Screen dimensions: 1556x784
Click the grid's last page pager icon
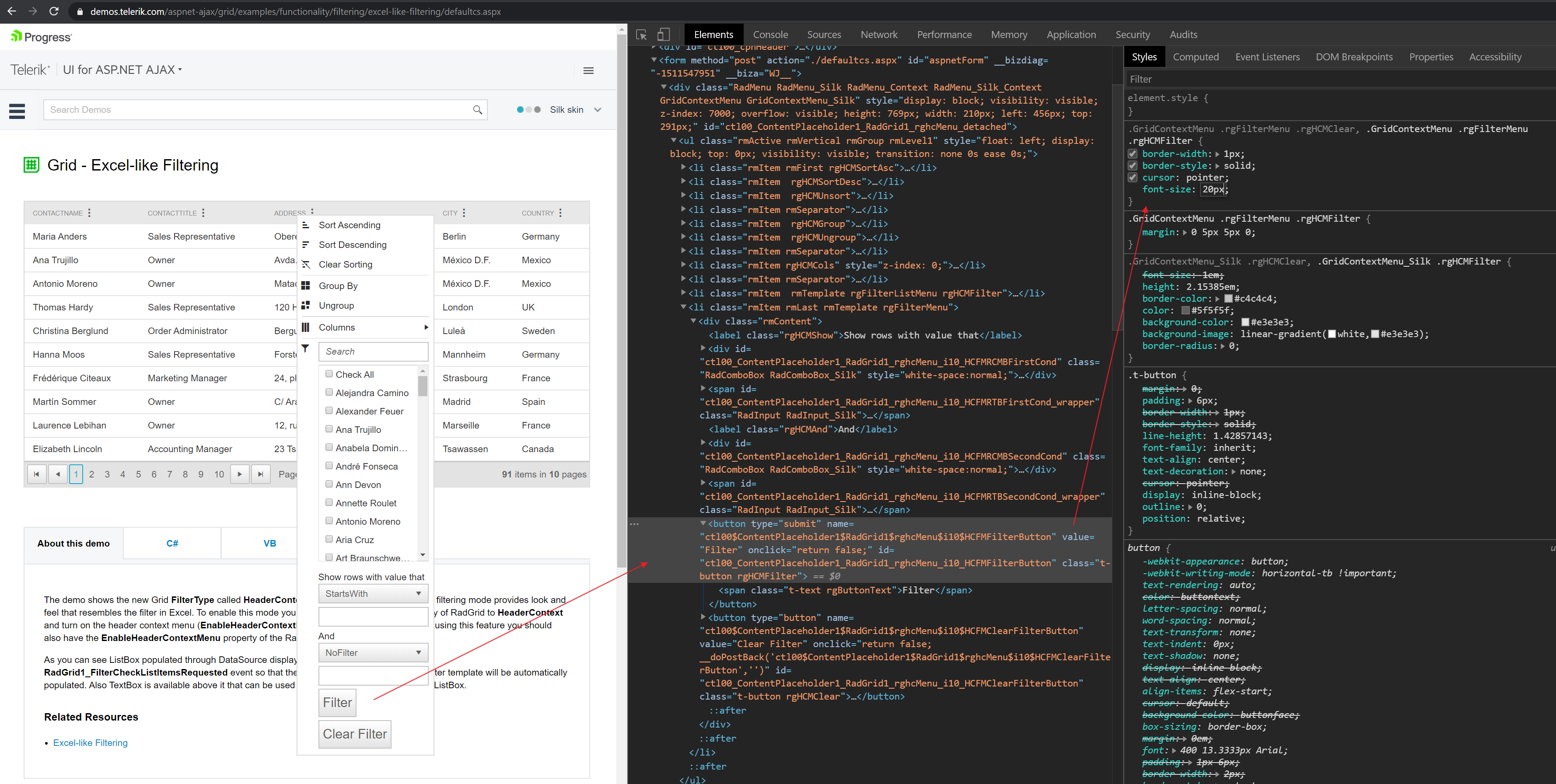260,474
